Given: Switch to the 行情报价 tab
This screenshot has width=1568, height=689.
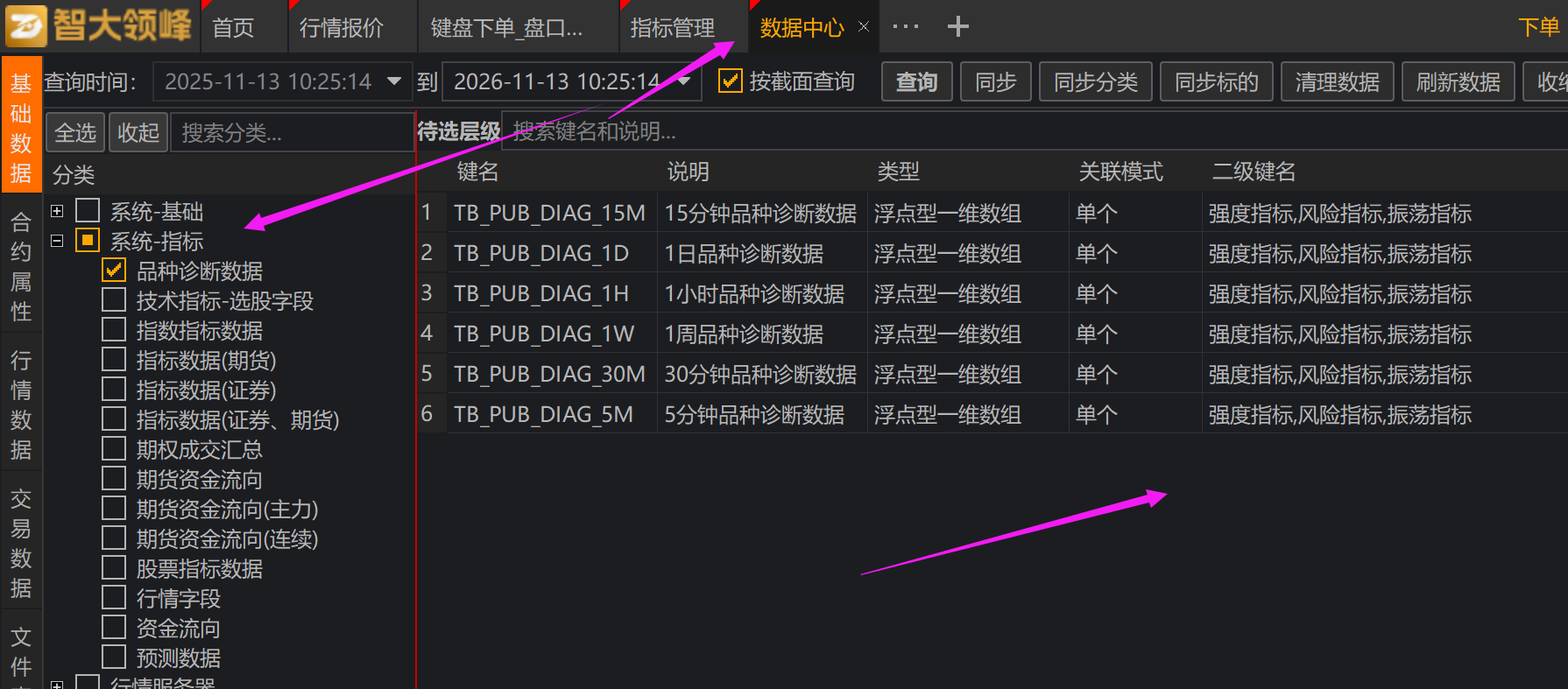Looking at the screenshot, I should tap(341, 28).
